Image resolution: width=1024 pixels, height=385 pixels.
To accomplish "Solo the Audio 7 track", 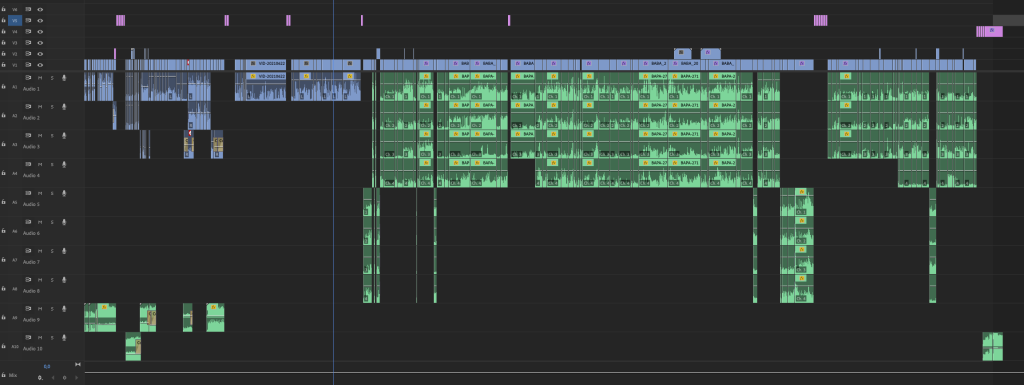I will click(x=52, y=251).
